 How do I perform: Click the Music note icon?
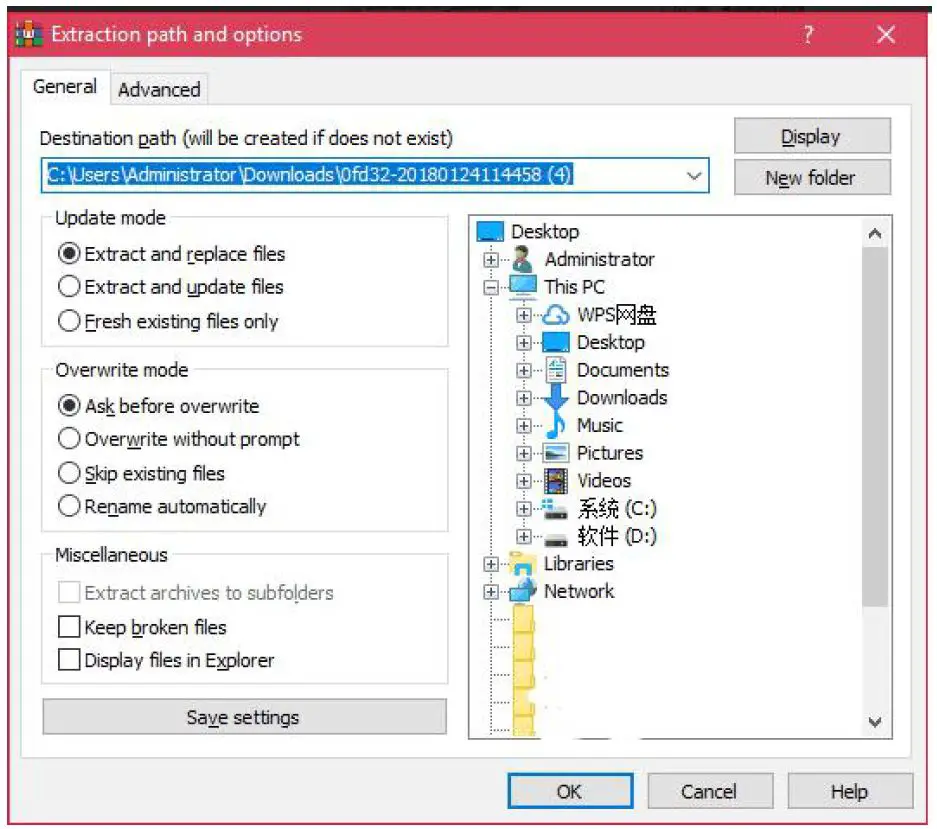(556, 425)
